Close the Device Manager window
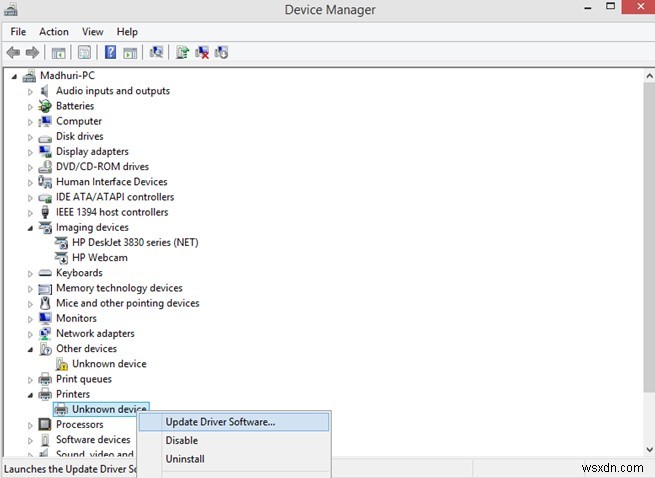655x478 pixels. (x=639, y=7)
